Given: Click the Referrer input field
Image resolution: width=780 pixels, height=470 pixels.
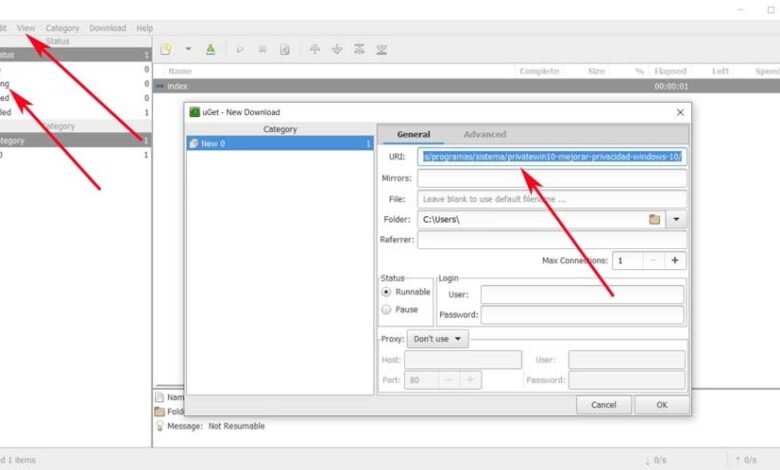Looking at the screenshot, I should [x=552, y=240].
